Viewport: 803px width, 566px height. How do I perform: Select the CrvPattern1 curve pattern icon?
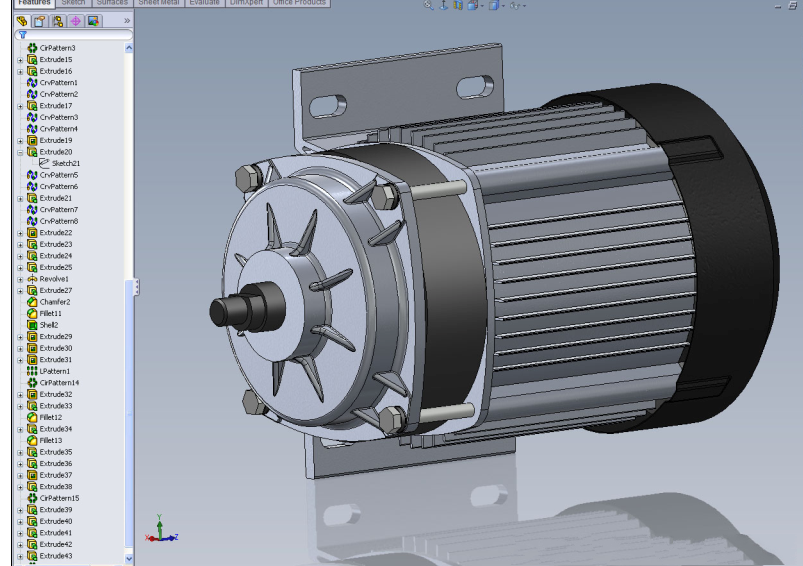(32, 82)
